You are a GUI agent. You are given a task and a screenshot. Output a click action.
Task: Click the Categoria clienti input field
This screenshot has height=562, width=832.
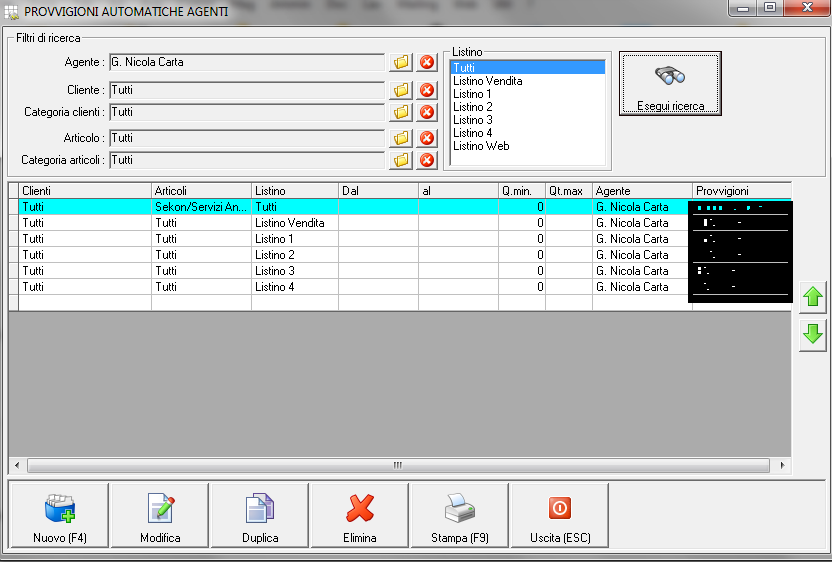click(247, 113)
